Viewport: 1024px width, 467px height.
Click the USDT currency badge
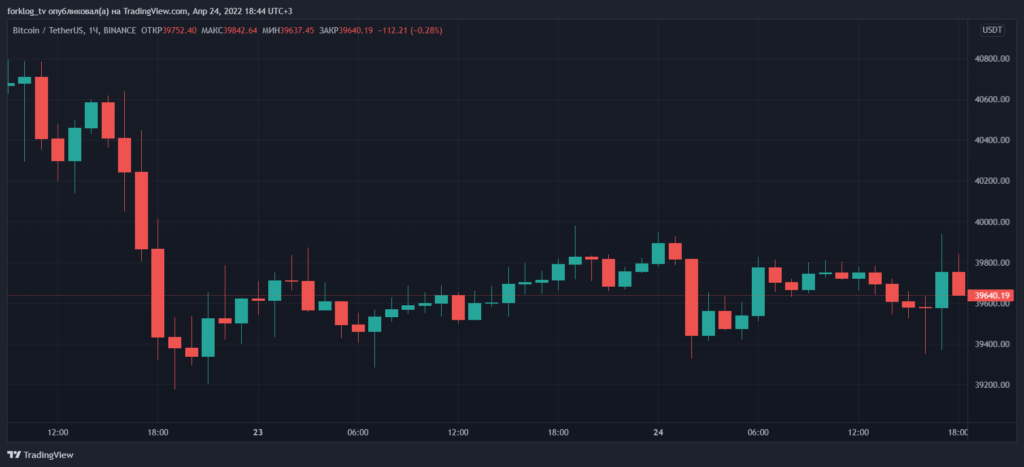click(x=994, y=31)
